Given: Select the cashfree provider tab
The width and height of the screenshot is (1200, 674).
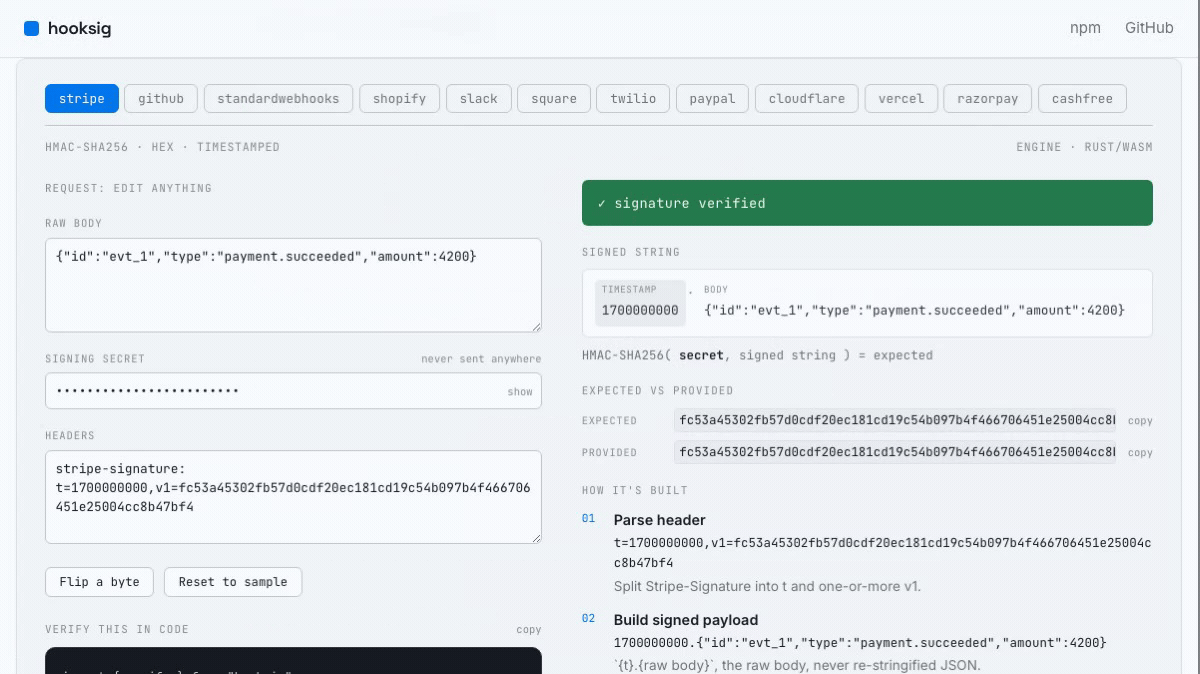Looking at the screenshot, I should [1082, 99].
